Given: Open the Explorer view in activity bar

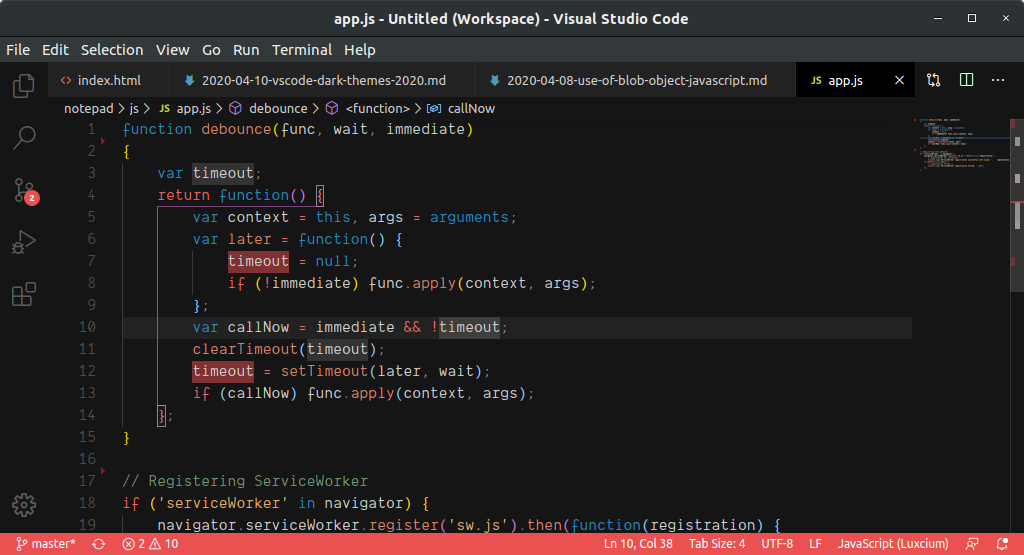Looking at the screenshot, I should click(x=24, y=86).
